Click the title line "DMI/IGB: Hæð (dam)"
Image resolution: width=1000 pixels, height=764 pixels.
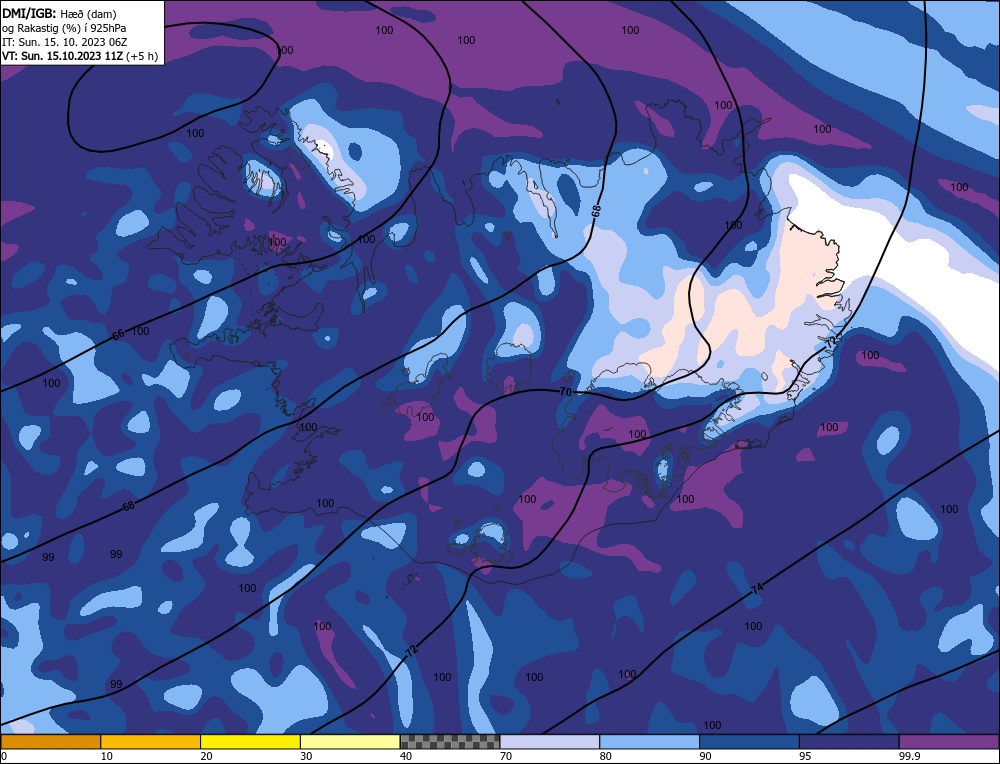pos(59,13)
